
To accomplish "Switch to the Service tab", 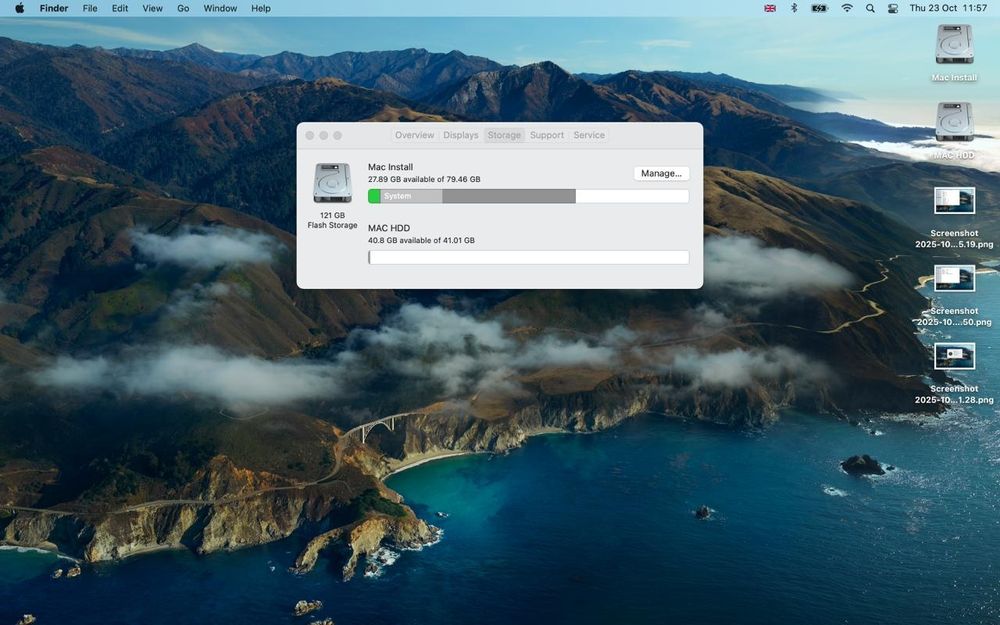I will click(x=589, y=135).
